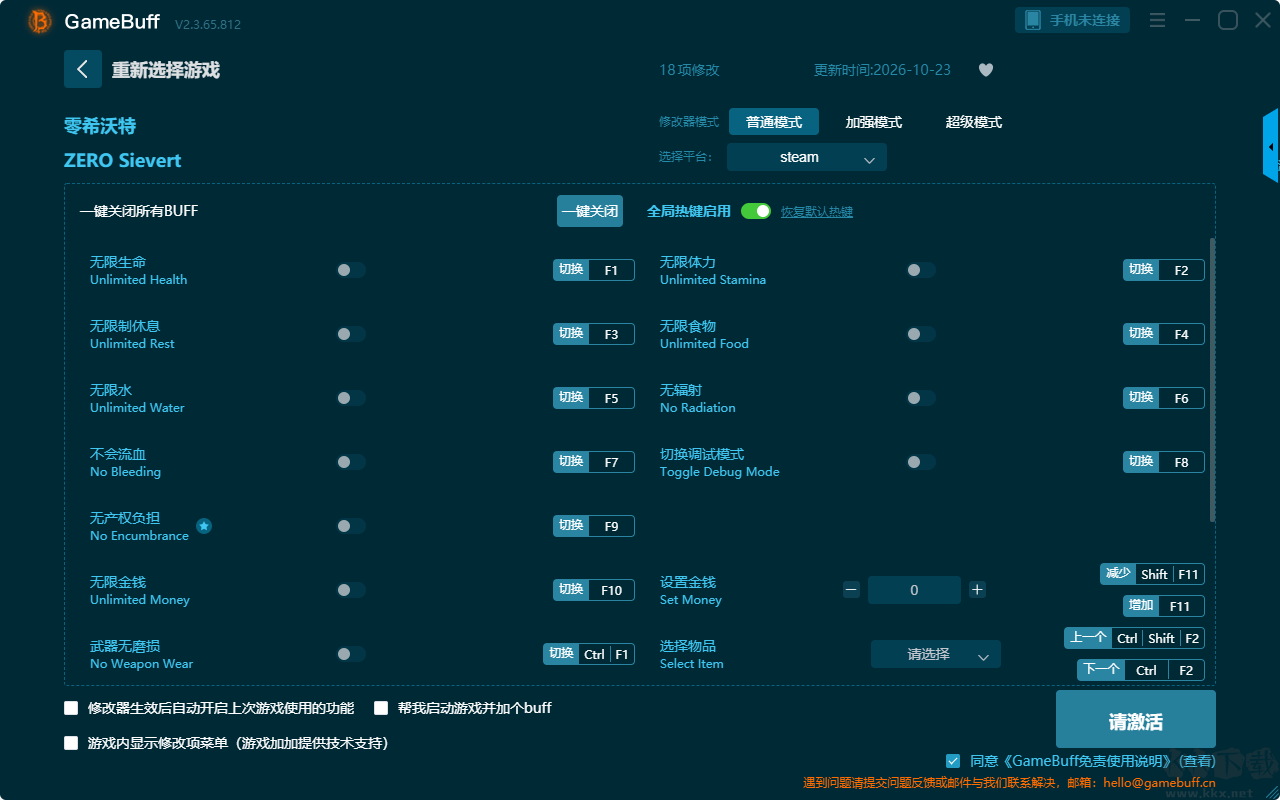Screen dimensions: 1280x800
Task: Click the Ctrl F1 hotkey for No Weapon Wear
Action: point(589,654)
